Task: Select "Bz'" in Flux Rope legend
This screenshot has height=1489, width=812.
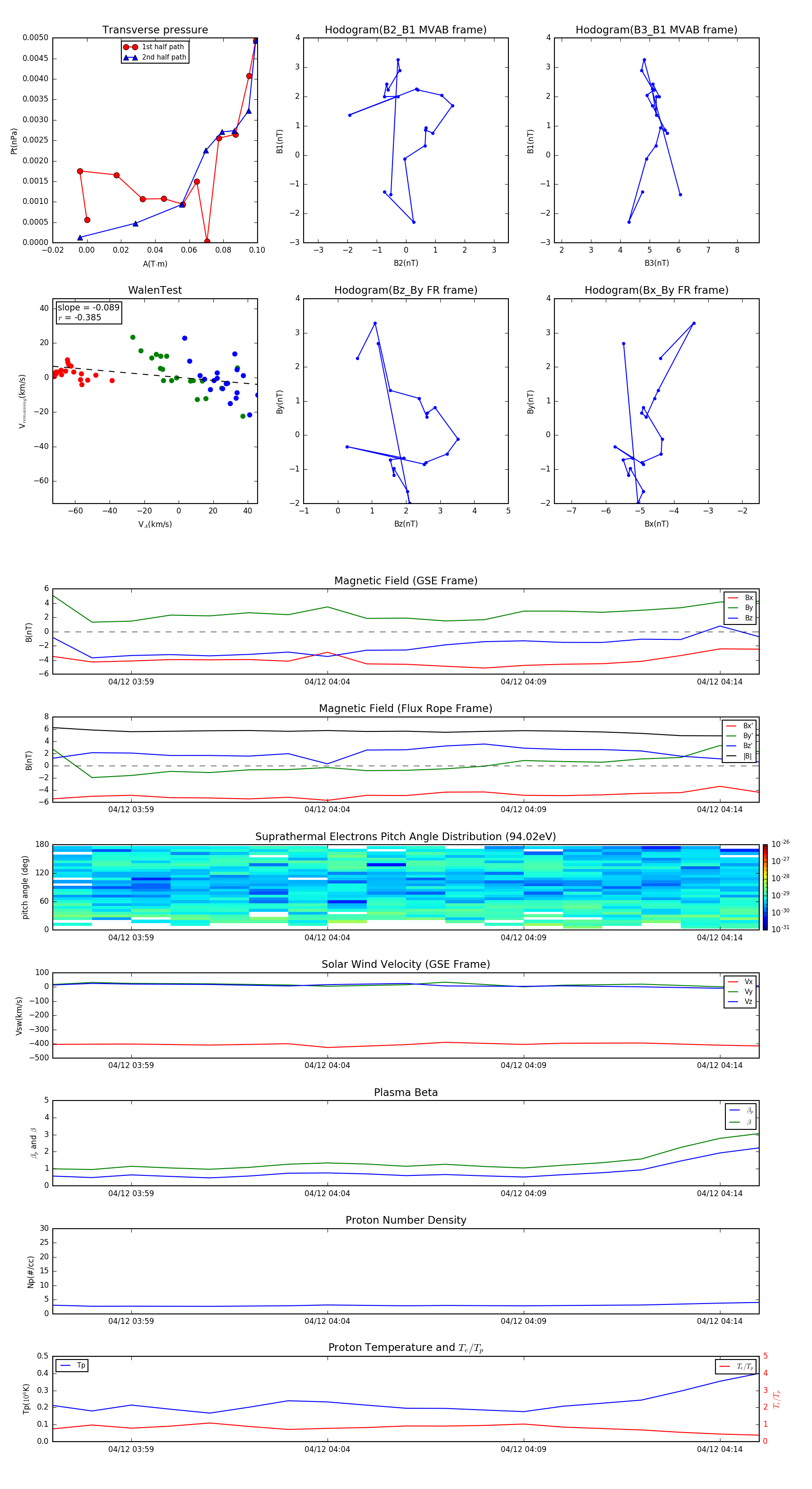Action: pos(740,746)
